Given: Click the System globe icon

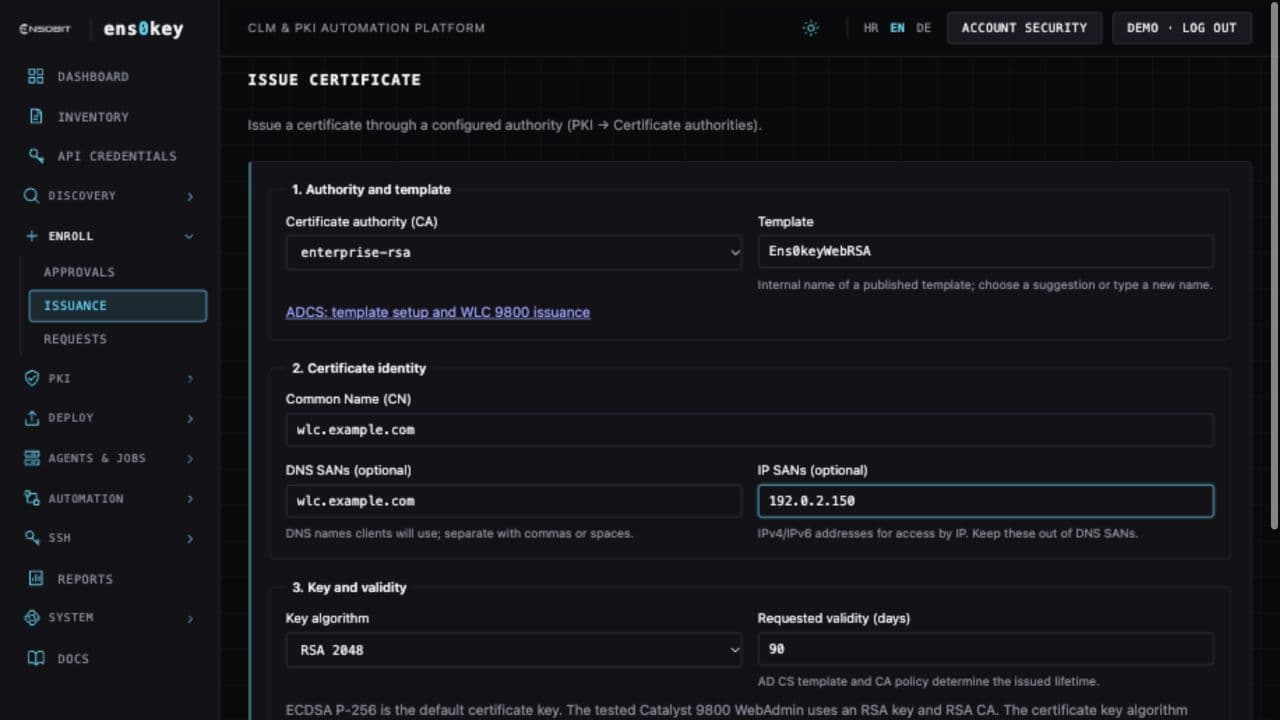Looking at the screenshot, I should (31, 618).
